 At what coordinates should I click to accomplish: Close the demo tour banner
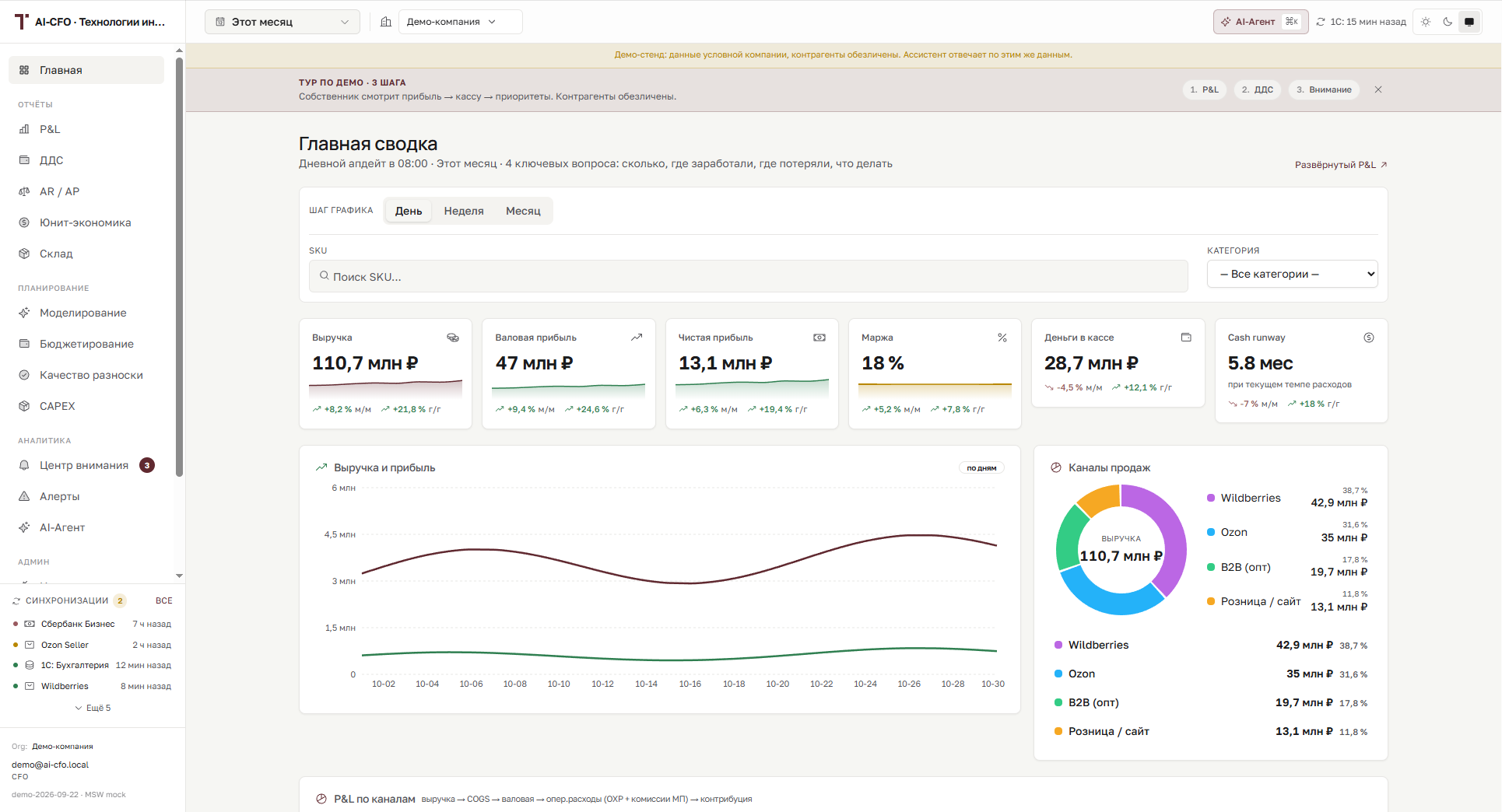pyautogui.click(x=1378, y=89)
